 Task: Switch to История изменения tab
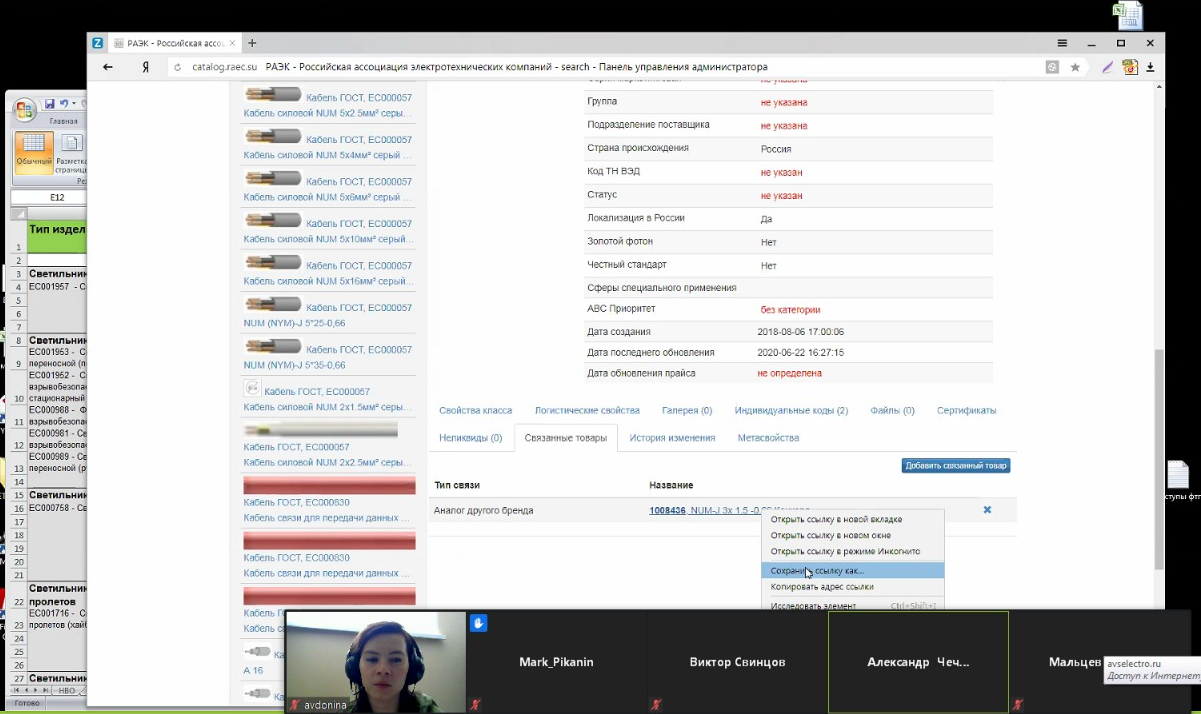(672, 437)
